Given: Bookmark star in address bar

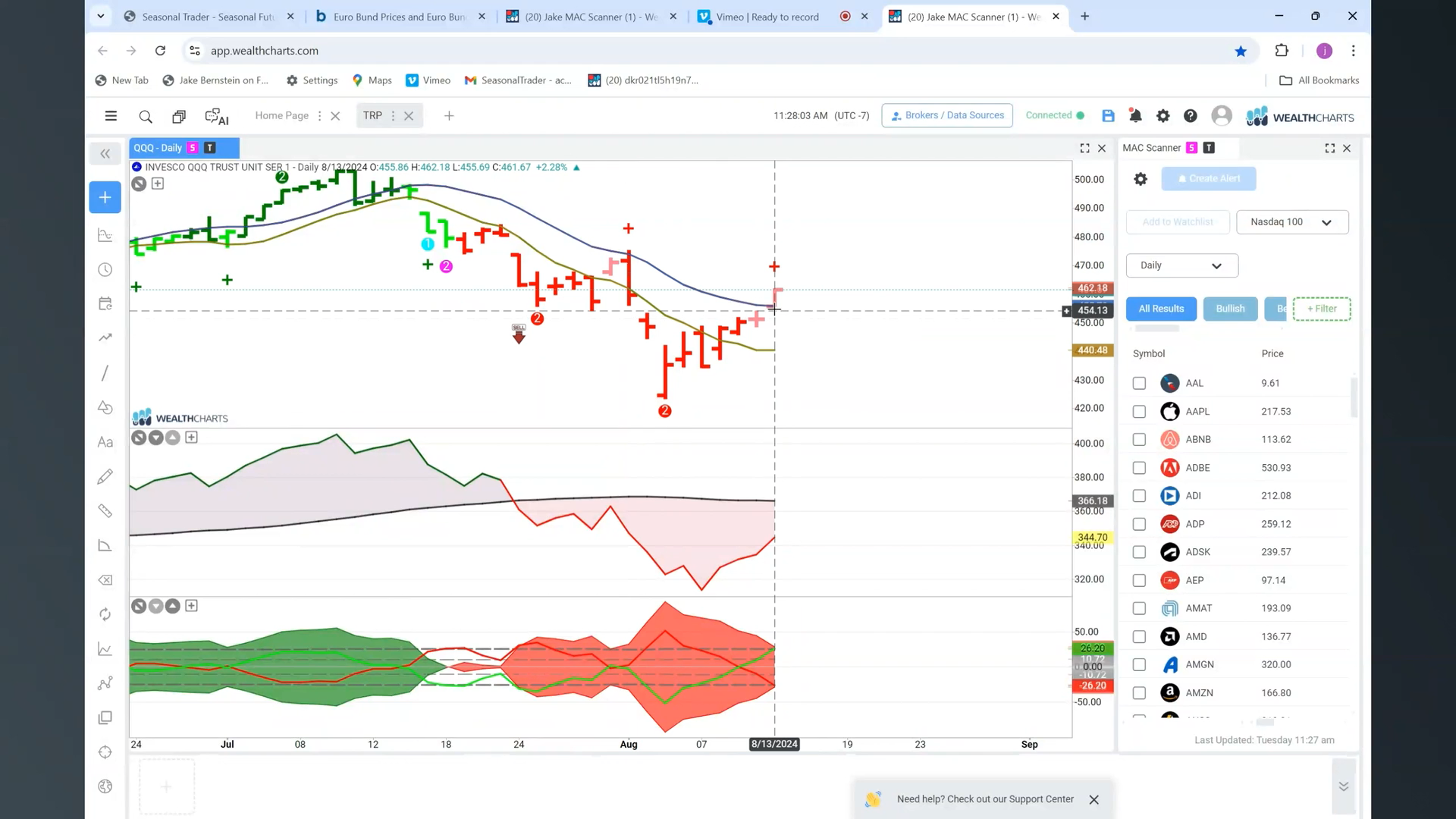Looking at the screenshot, I should point(1241,51).
